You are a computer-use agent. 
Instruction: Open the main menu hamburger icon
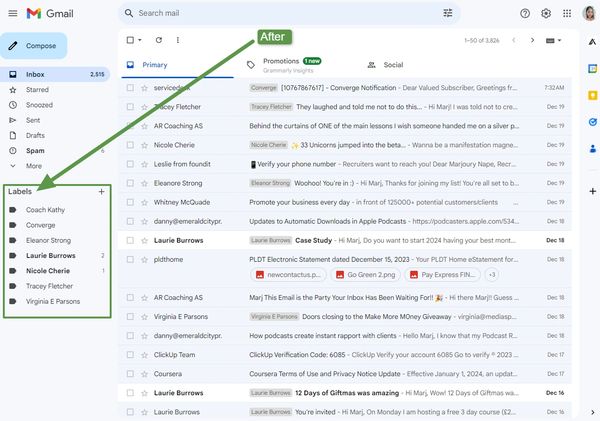[13, 13]
